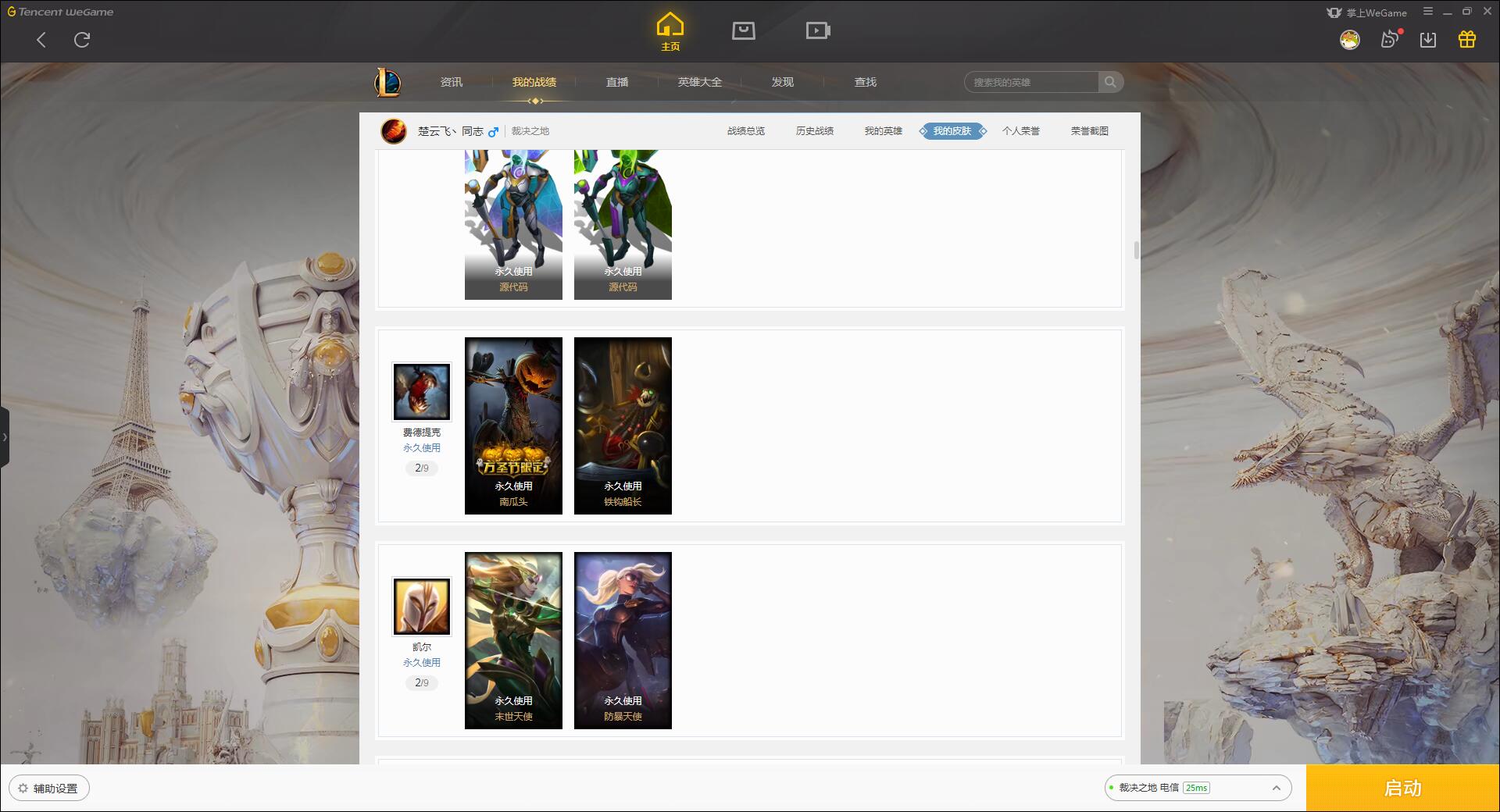
Task: Click 永久使用 link under 凯尔
Action: (422, 663)
